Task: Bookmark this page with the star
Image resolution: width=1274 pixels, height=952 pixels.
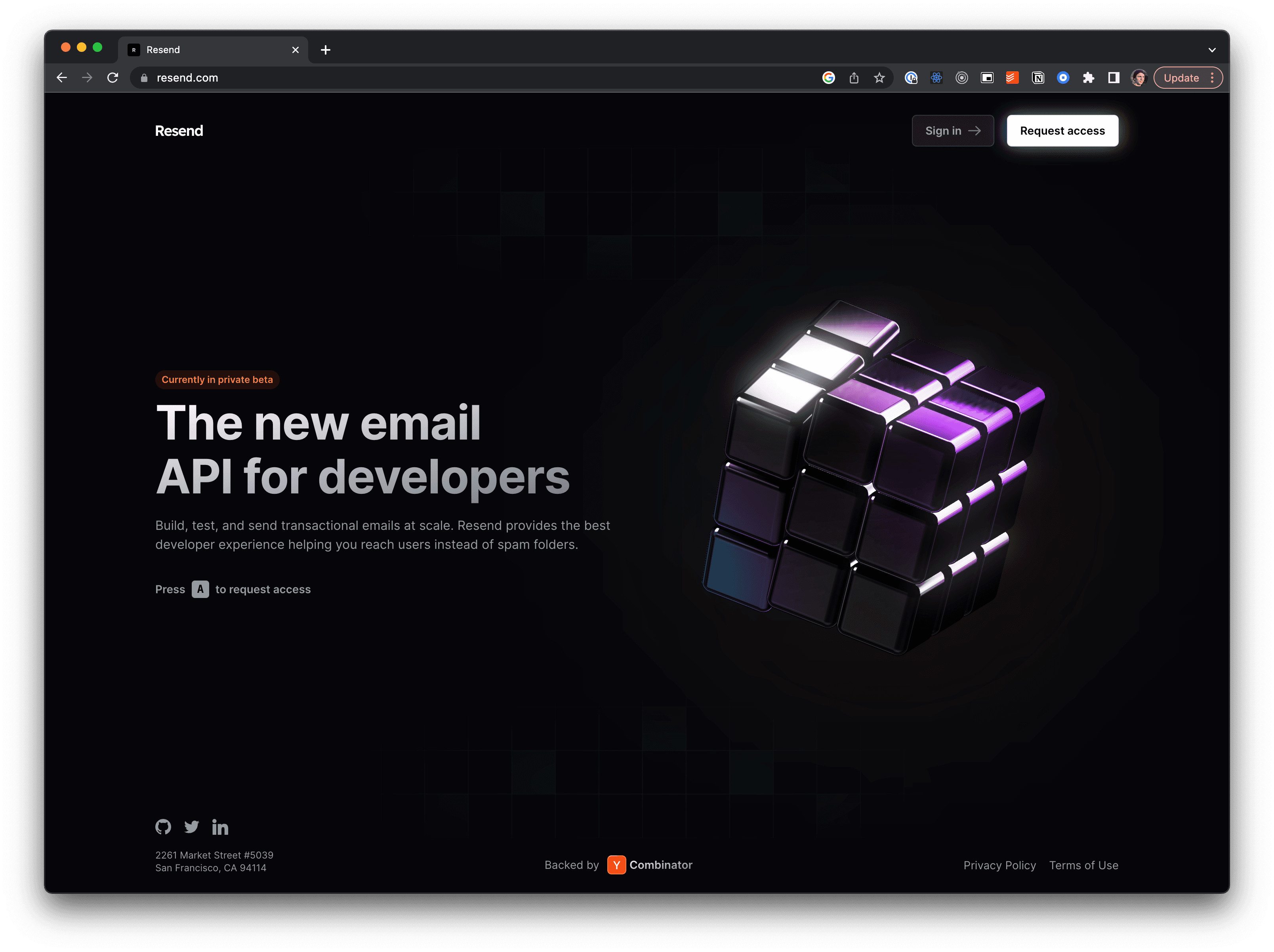Action: (879, 78)
